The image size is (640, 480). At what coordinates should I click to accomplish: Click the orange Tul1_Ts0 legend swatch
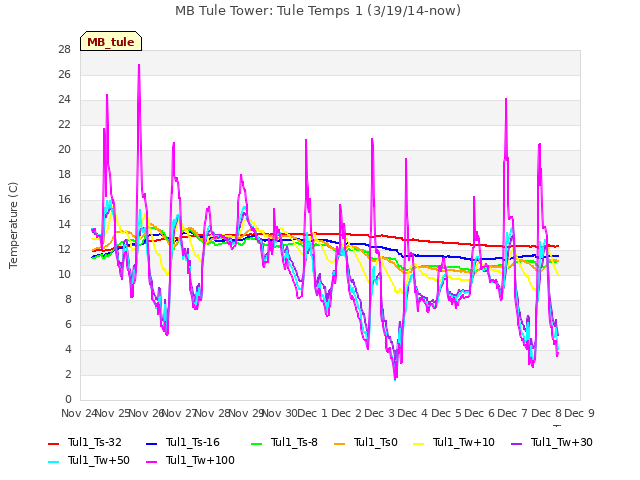pyautogui.click(x=340, y=443)
